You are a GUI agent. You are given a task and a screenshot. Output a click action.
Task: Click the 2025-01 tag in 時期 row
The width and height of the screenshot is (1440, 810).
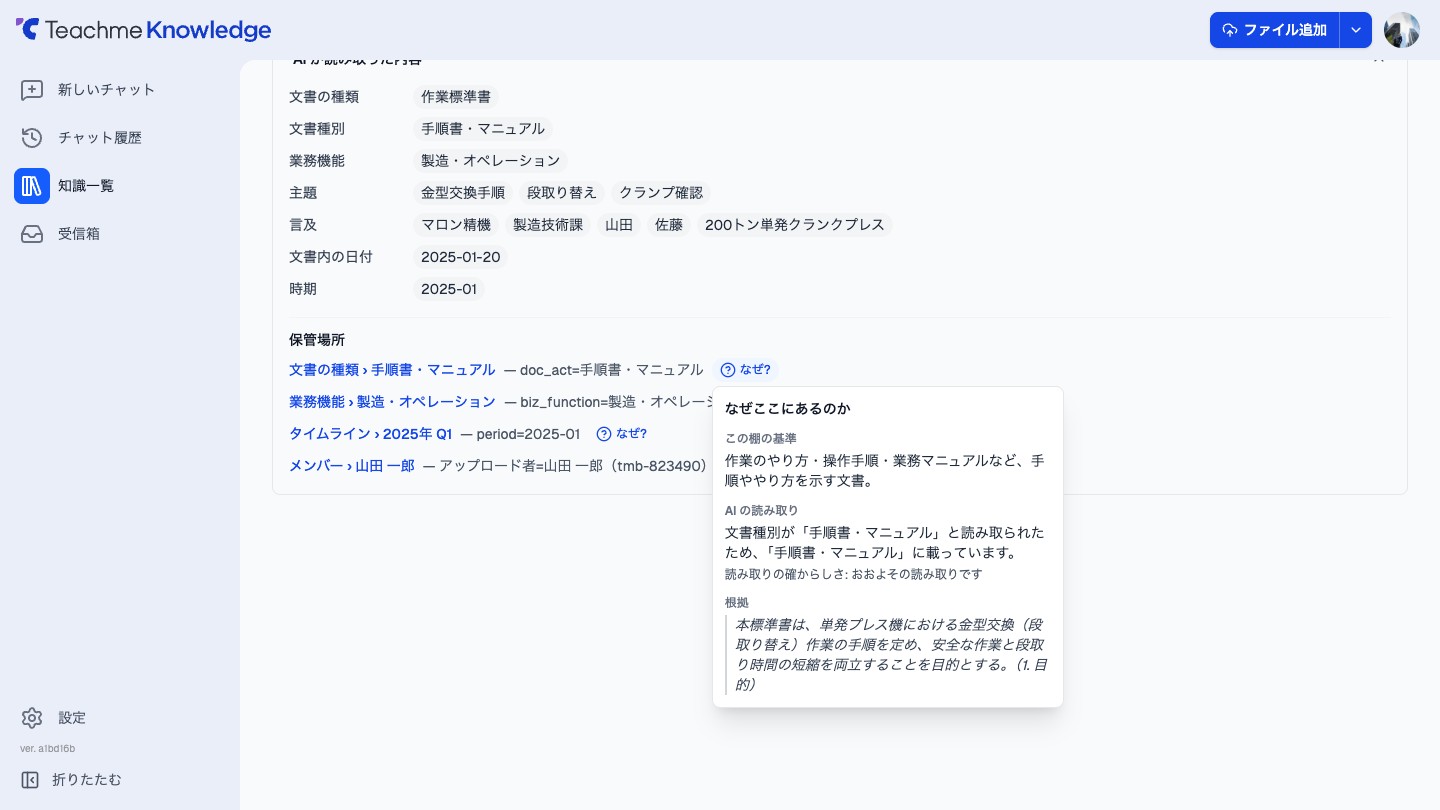coord(449,289)
